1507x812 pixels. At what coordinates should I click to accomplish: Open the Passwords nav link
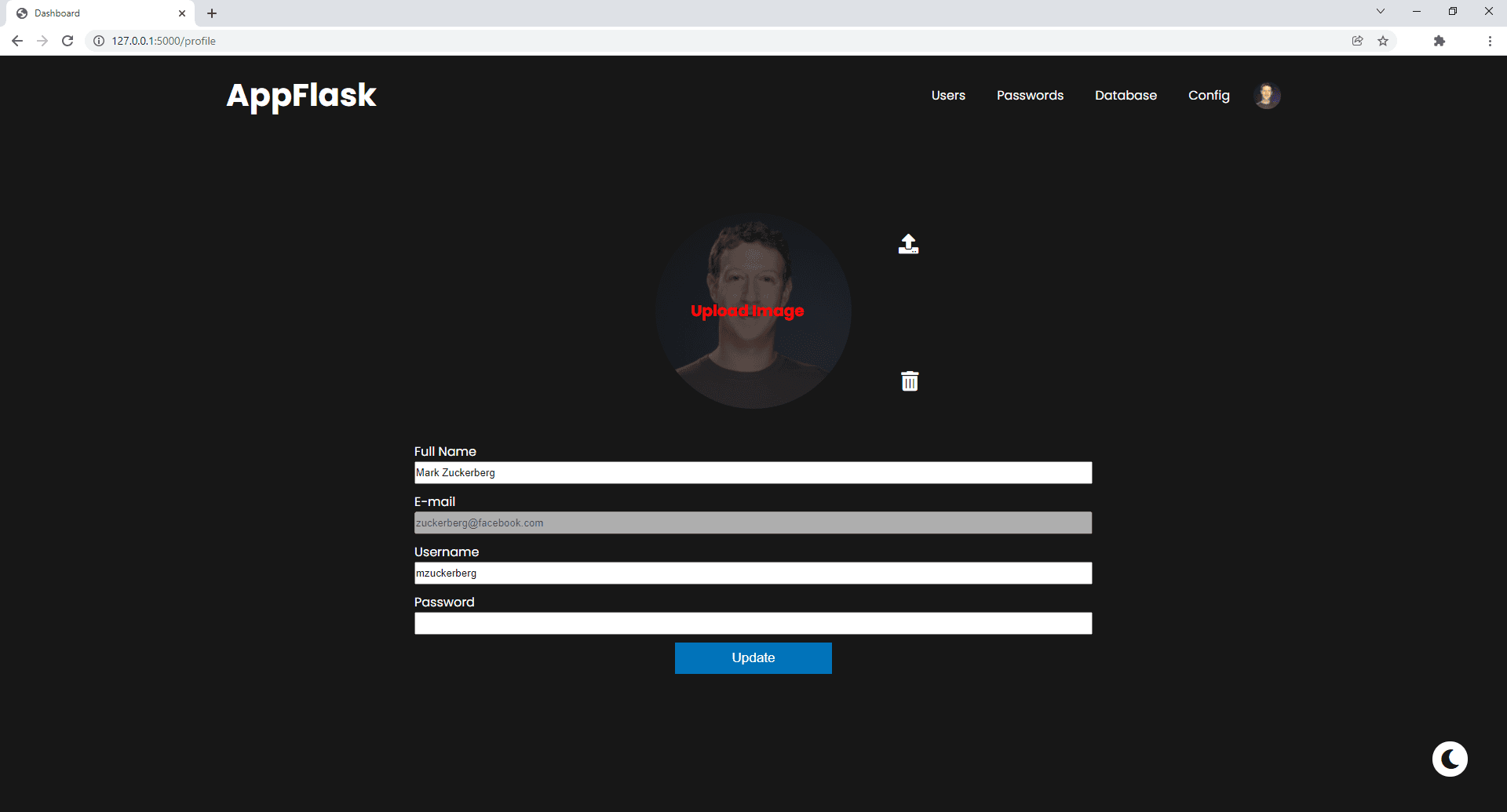coord(1030,96)
